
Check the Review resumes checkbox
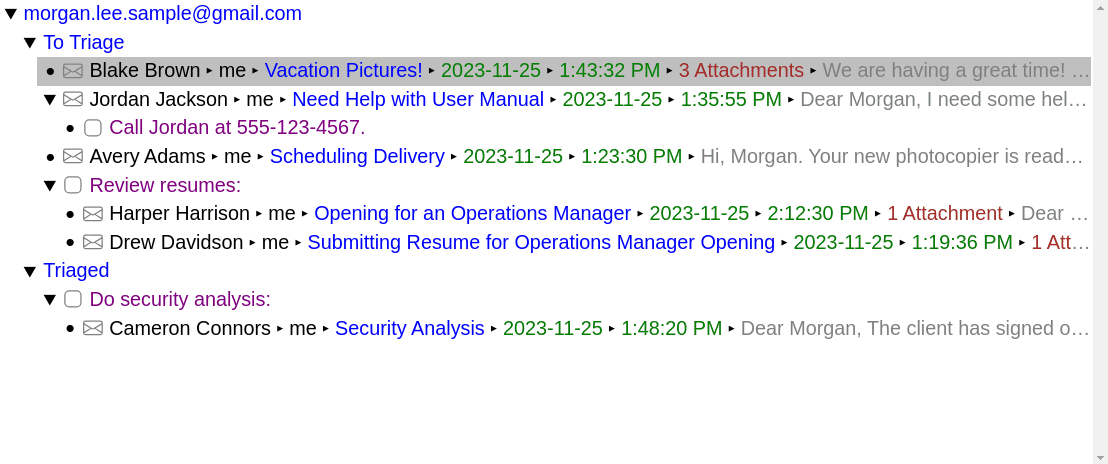click(73, 185)
